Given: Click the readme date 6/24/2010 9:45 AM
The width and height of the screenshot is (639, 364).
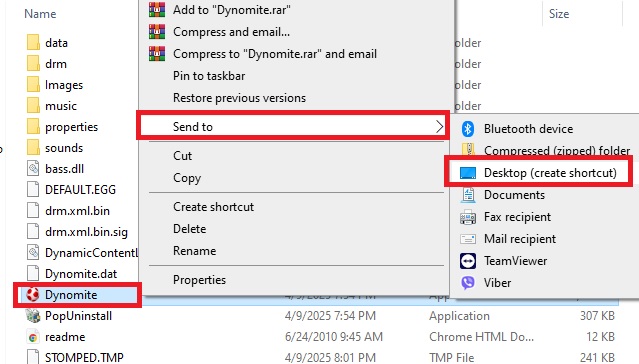Looking at the screenshot, I should pos(334,337).
